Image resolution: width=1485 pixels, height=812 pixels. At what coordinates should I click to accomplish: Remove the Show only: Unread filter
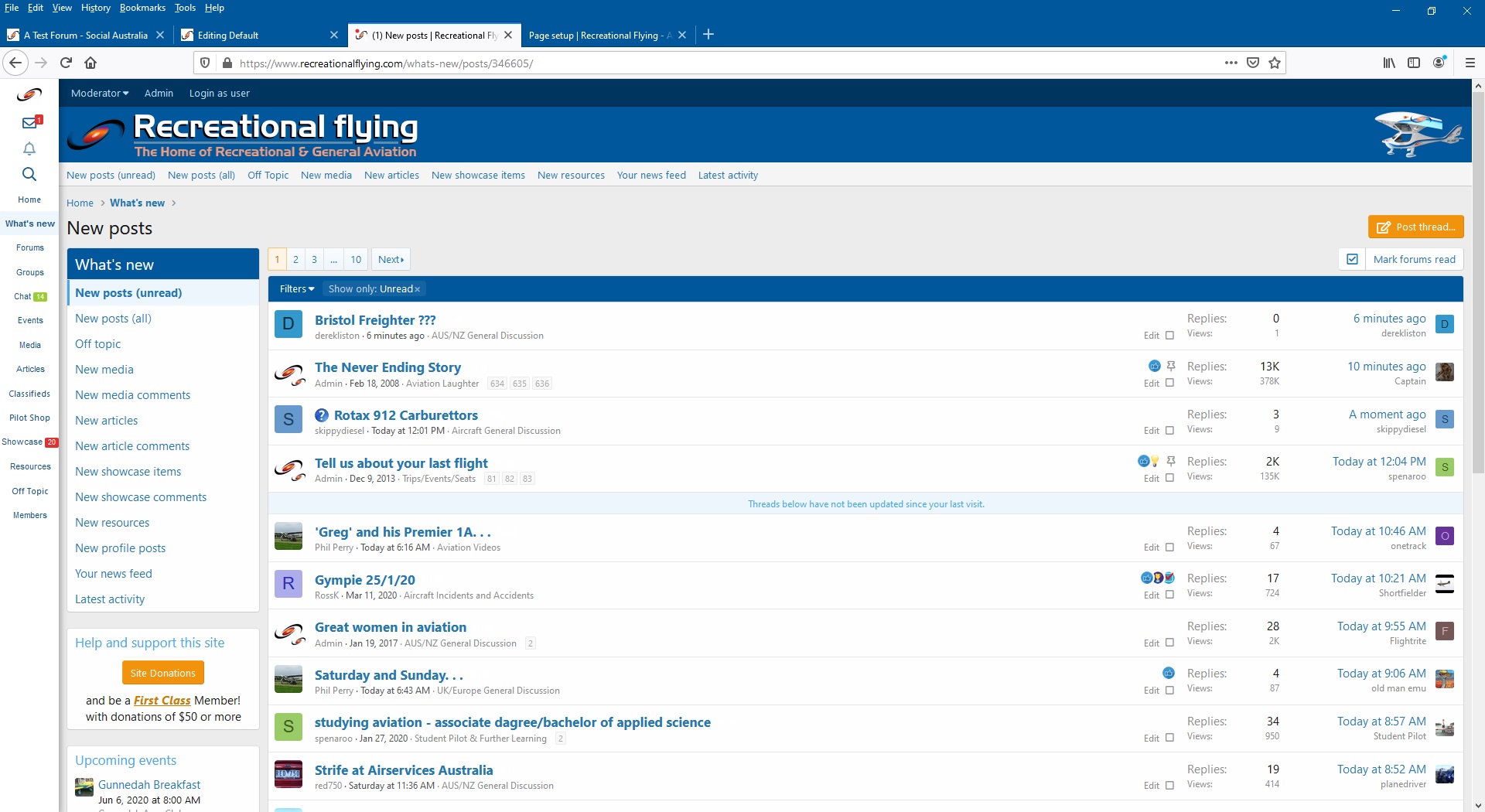point(418,289)
